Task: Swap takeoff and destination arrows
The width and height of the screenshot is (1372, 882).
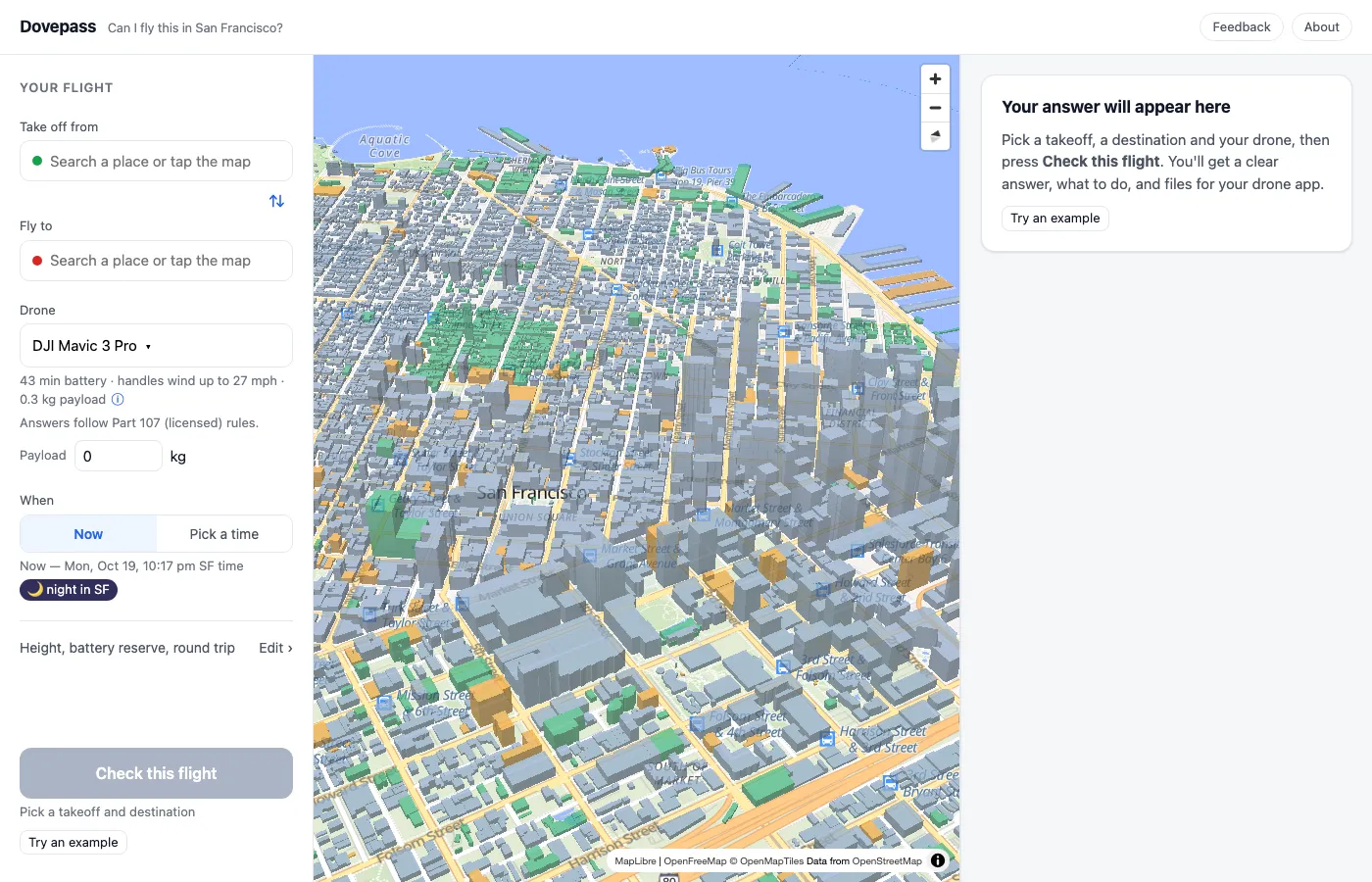Action: pyautogui.click(x=276, y=201)
